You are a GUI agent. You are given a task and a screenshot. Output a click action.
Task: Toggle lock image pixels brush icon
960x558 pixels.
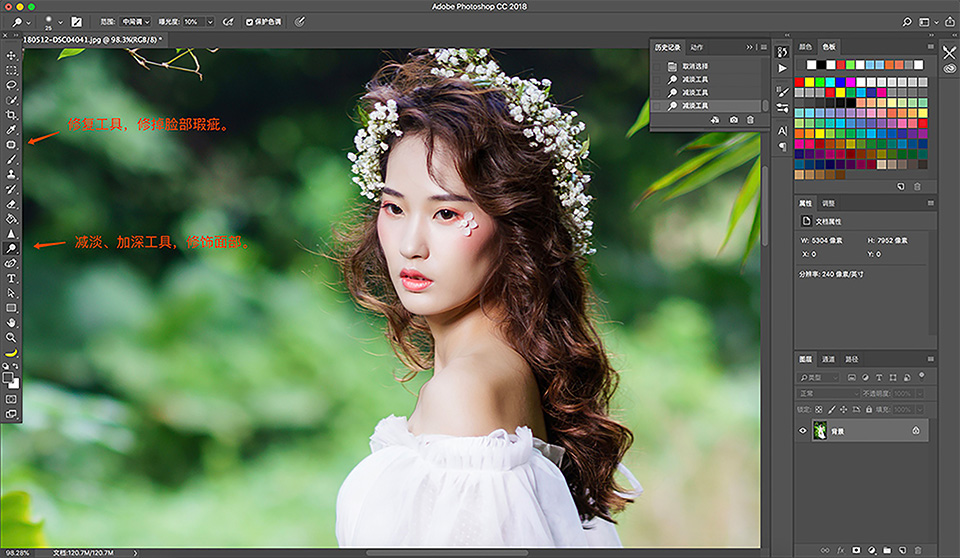831,409
